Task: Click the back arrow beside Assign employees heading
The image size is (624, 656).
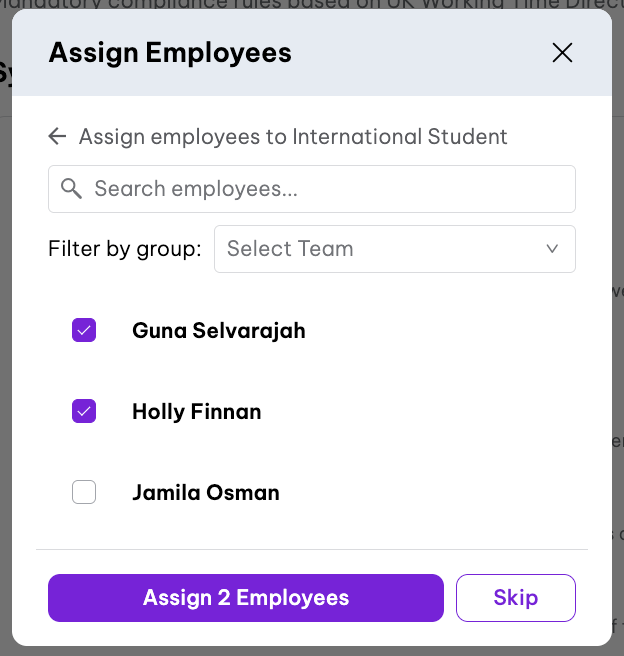Action: (x=58, y=136)
